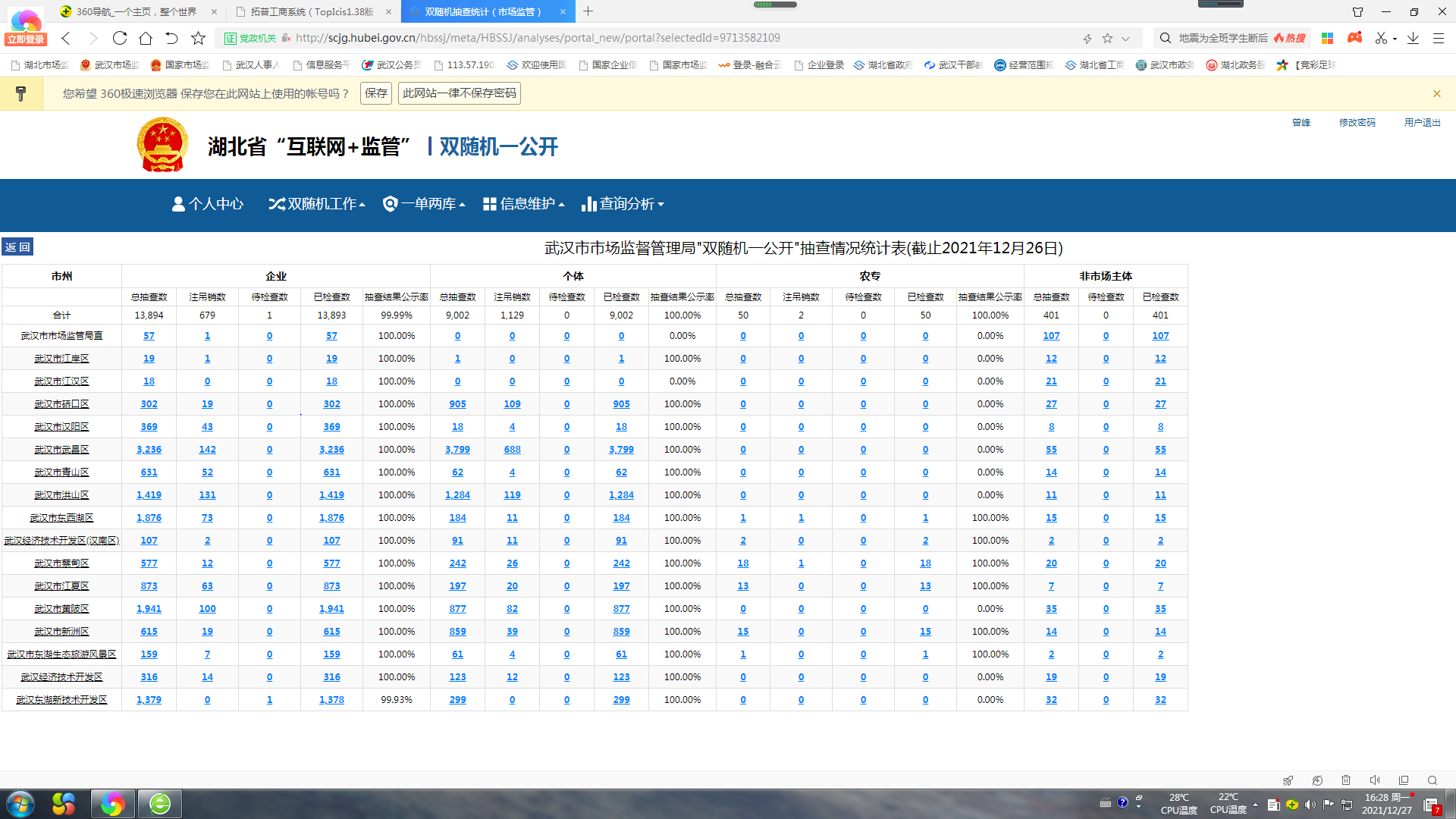
Task: Open new tab with plus icon
Action: click(x=588, y=11)
